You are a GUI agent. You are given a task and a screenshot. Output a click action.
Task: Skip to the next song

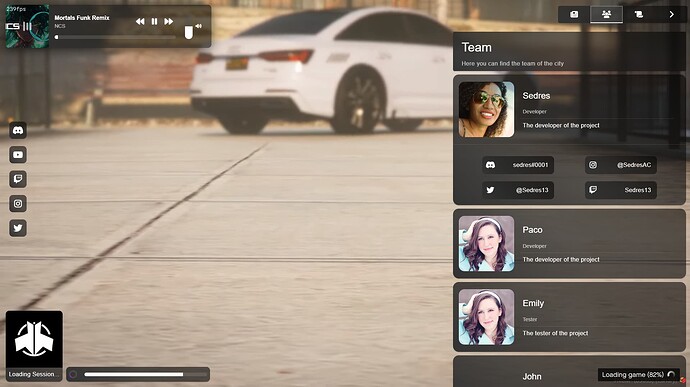pyautogui.click(x=169, y=21)
